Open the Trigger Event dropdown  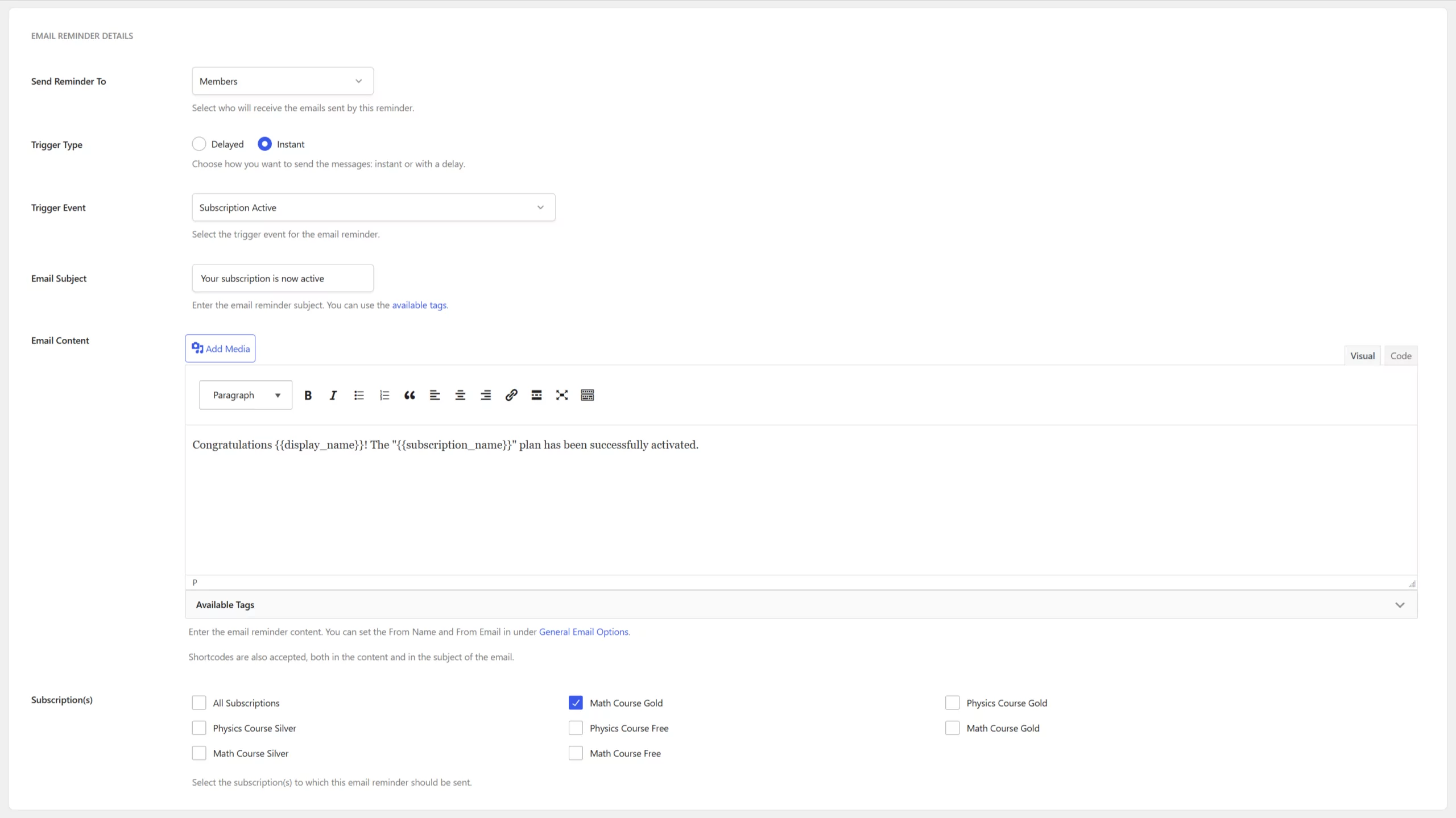[374, 207]
